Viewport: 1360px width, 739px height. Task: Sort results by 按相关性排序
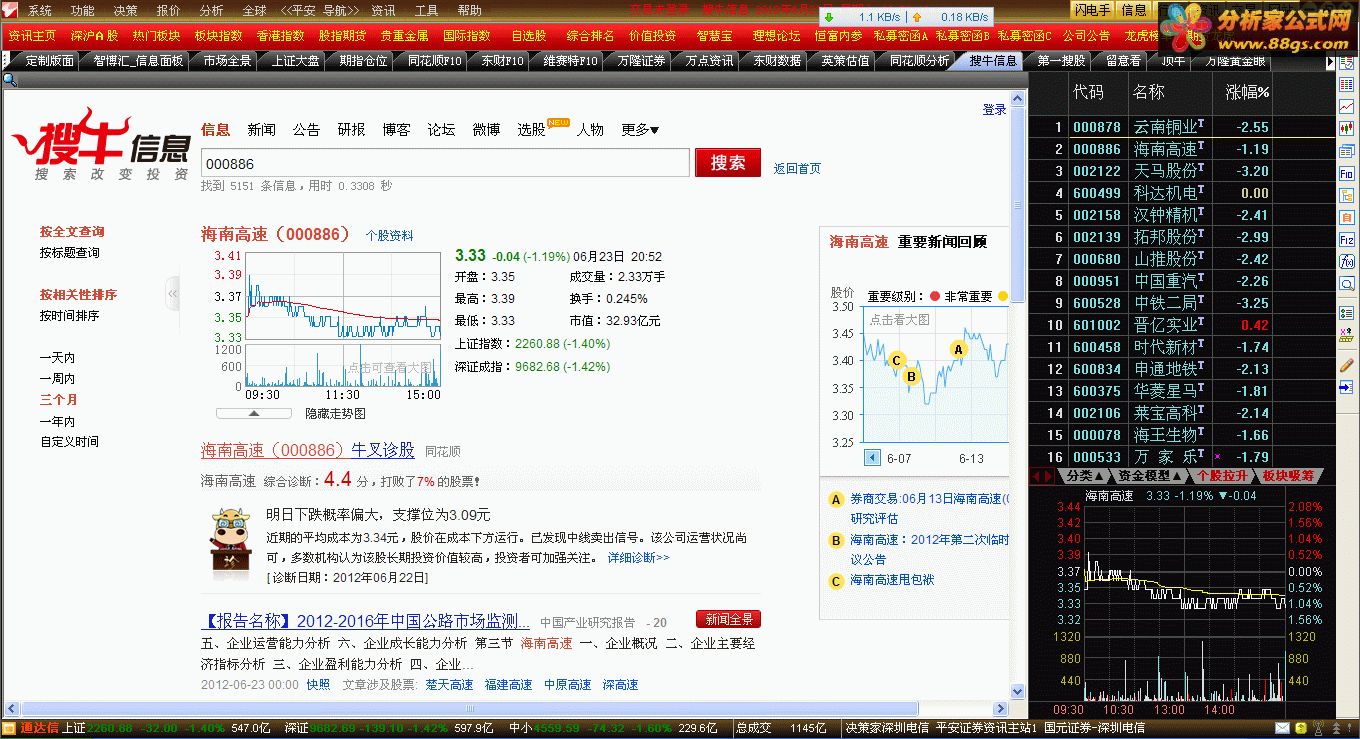point(78,295)
